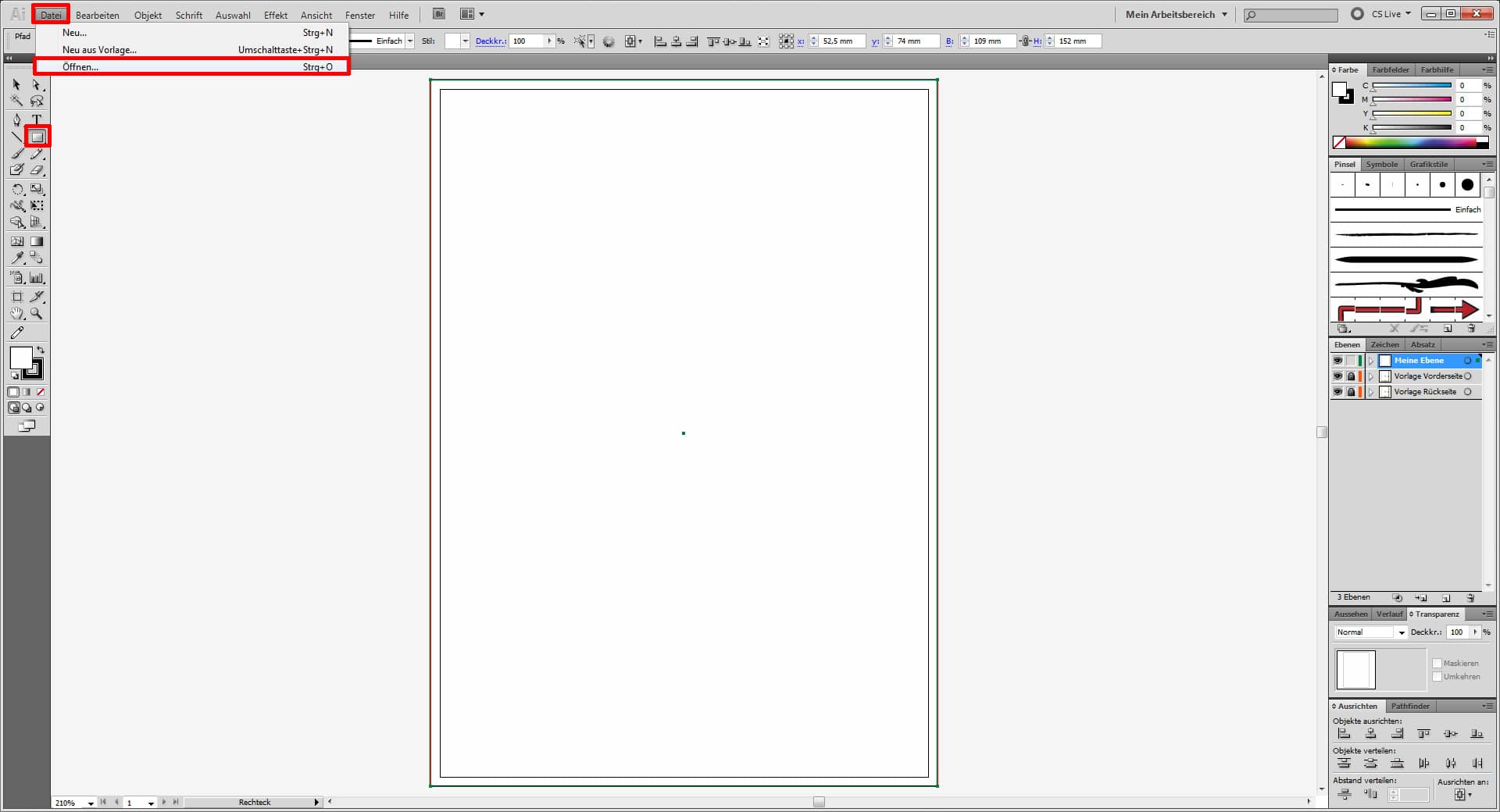Expand the Vorlage Rückseite layer
Screen dimensions: 1500x812
coord(1370,392)
